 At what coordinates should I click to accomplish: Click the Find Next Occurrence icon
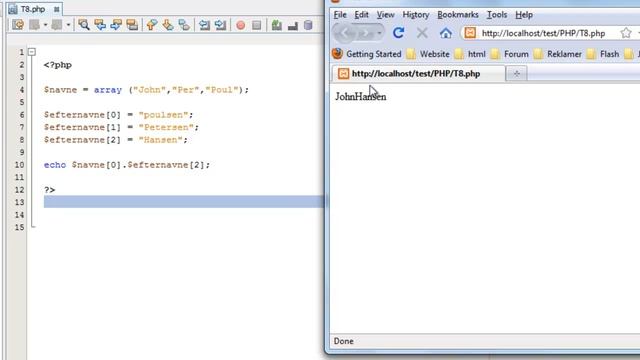pyautogui.click(x=116, y=25)
